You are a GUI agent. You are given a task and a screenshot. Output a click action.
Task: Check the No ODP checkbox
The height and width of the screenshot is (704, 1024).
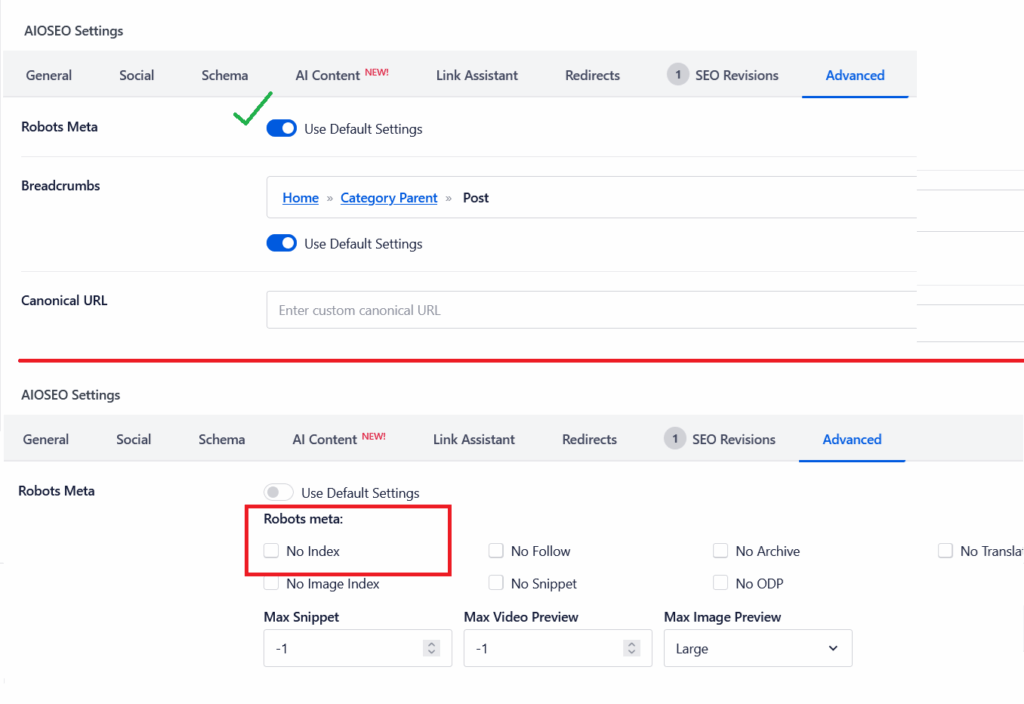tap(720, 583)
